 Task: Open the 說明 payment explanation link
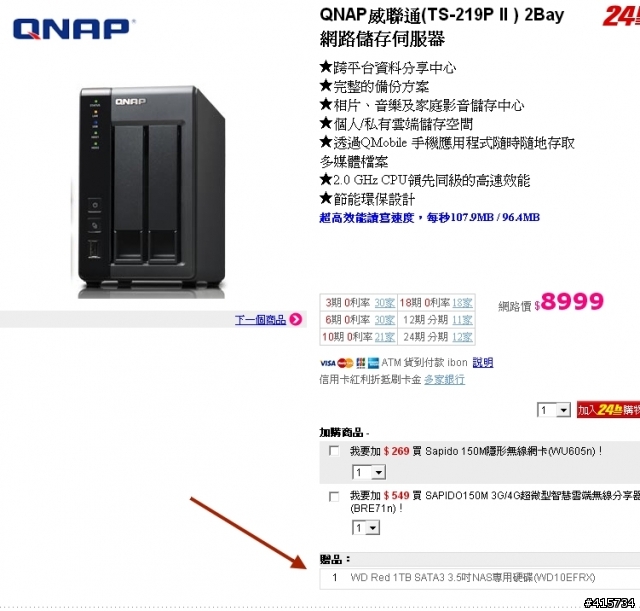(x=483, y=362)
